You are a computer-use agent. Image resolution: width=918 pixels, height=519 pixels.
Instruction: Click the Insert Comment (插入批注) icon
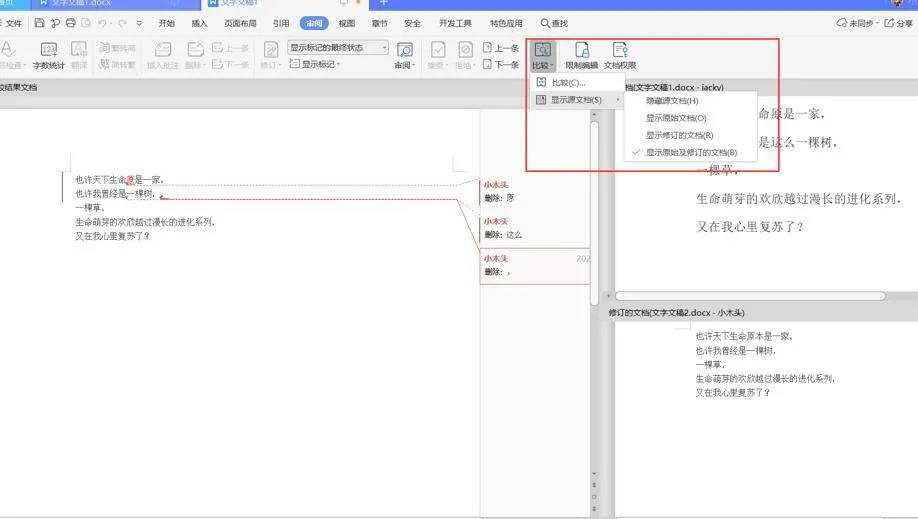(163, 55)
